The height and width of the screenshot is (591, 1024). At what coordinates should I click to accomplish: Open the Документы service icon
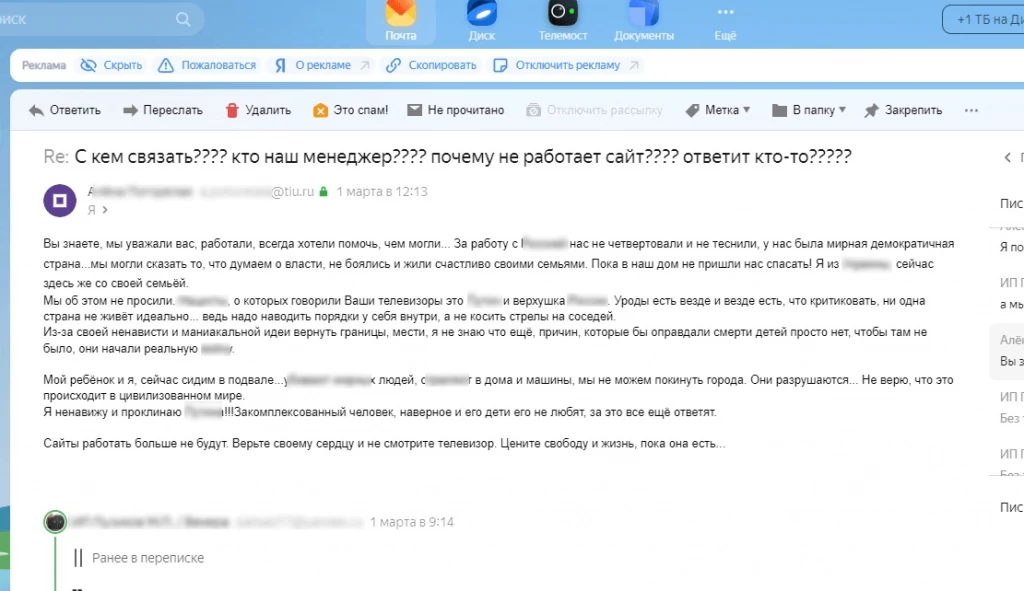point(643,21)
